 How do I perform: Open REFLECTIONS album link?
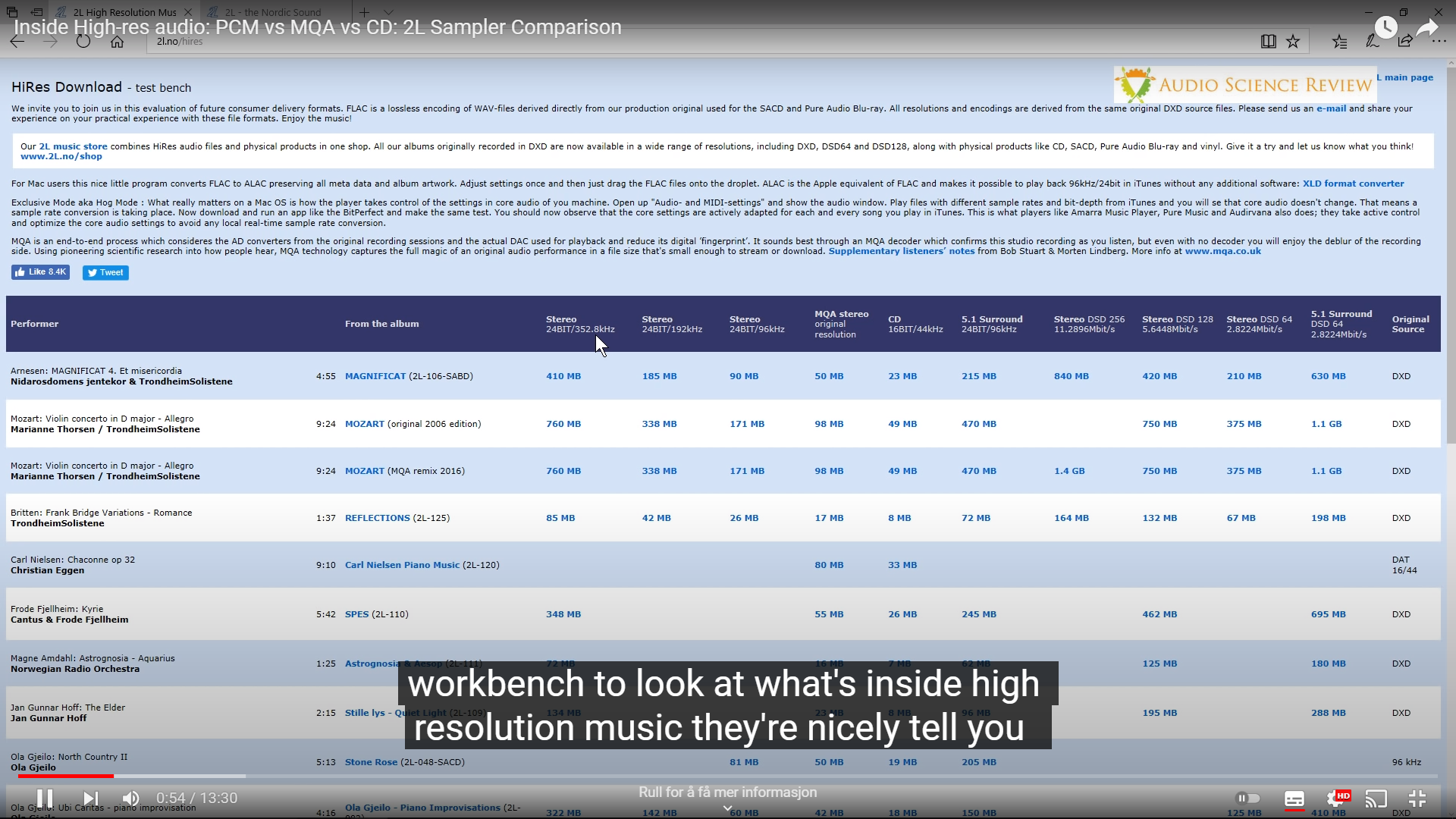click(x=377, y=518)
